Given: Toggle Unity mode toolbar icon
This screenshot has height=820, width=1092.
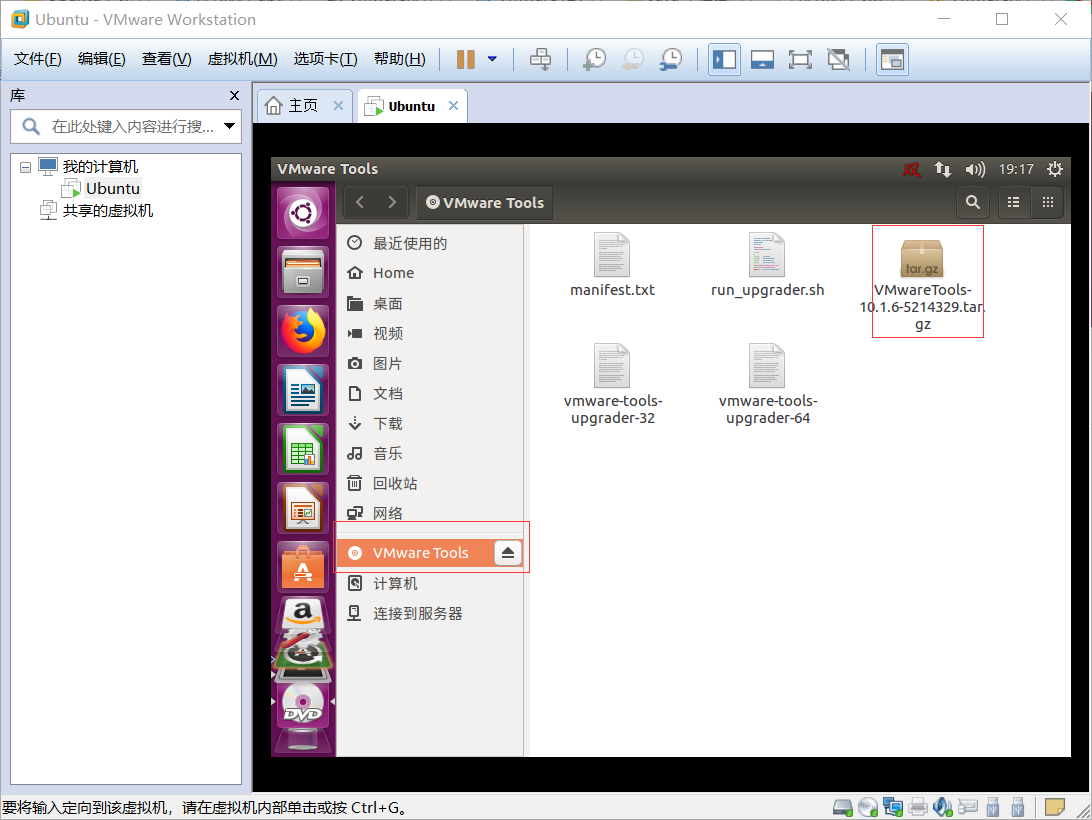Looking at the screenshot, I should (x=838, y=59).
